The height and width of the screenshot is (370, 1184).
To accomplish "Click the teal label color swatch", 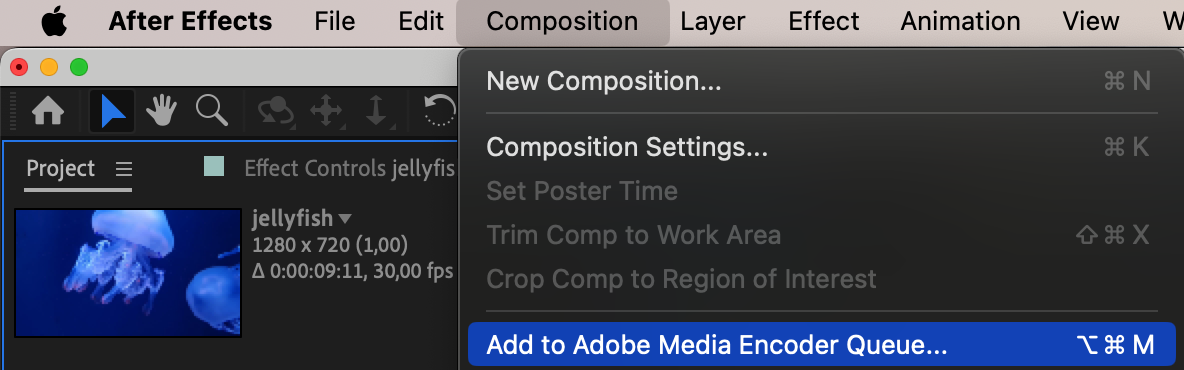I will (214, 165).
